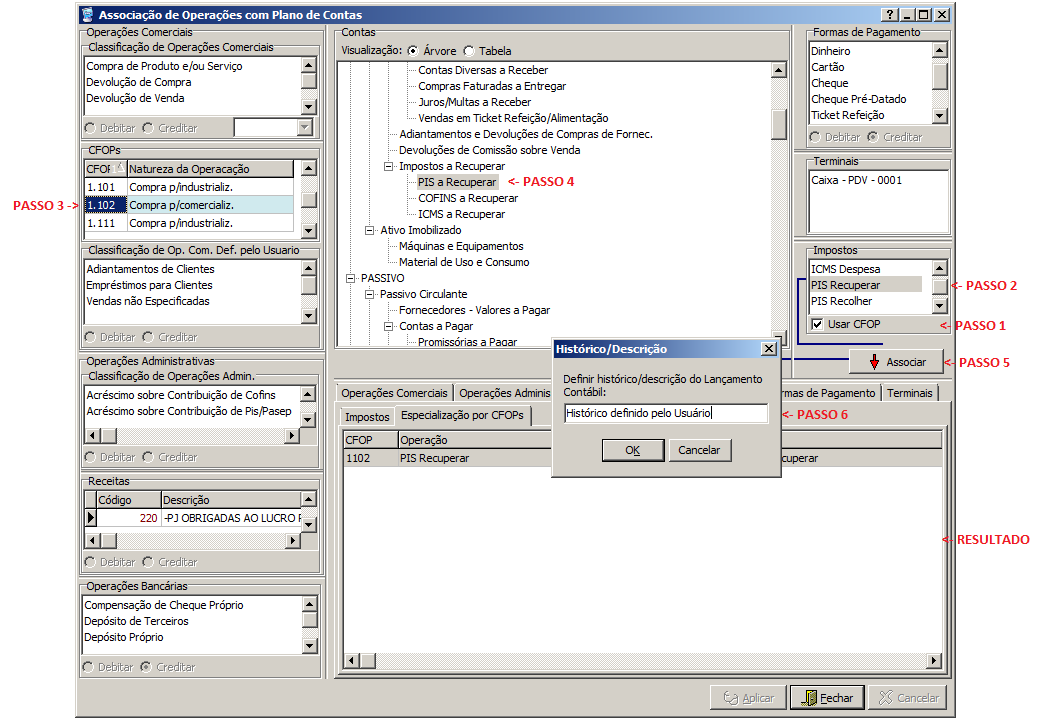Screen dimensions: 1041x718
Task: Click scroll-up arrow in Impostos list
Action: tap(940, 268)
